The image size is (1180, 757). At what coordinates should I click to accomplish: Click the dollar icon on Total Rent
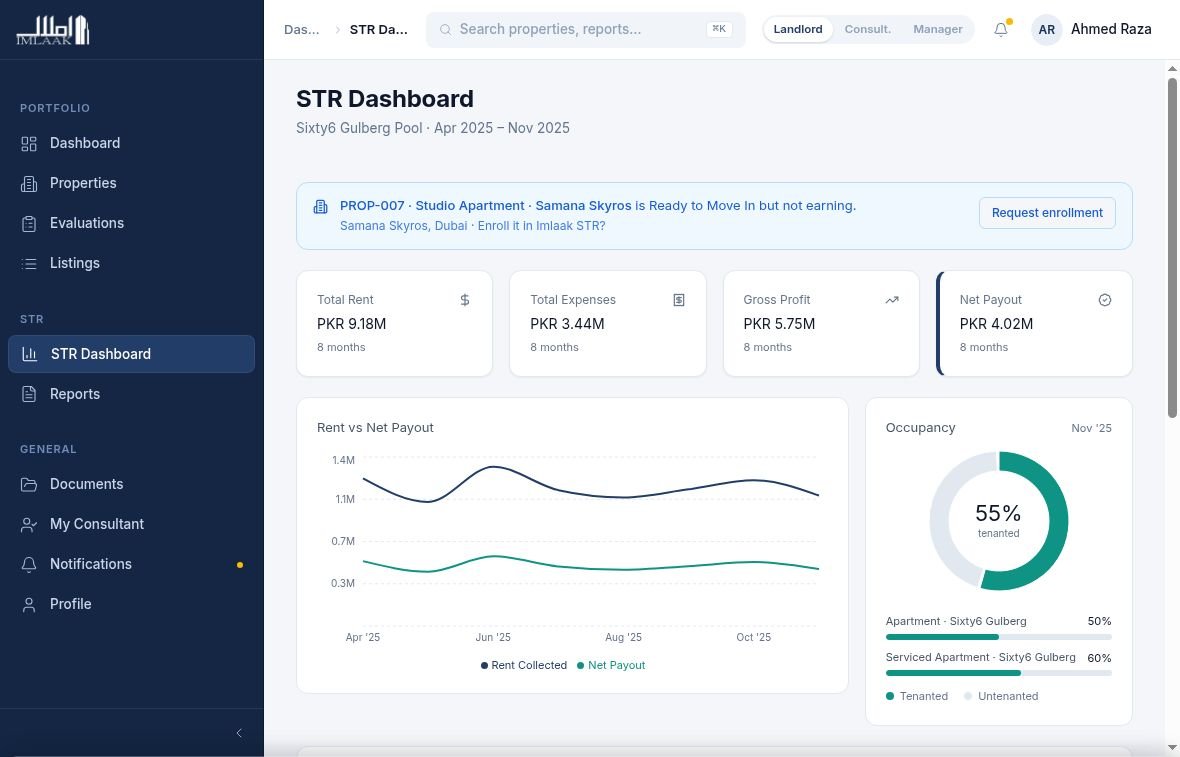(465, 300)
